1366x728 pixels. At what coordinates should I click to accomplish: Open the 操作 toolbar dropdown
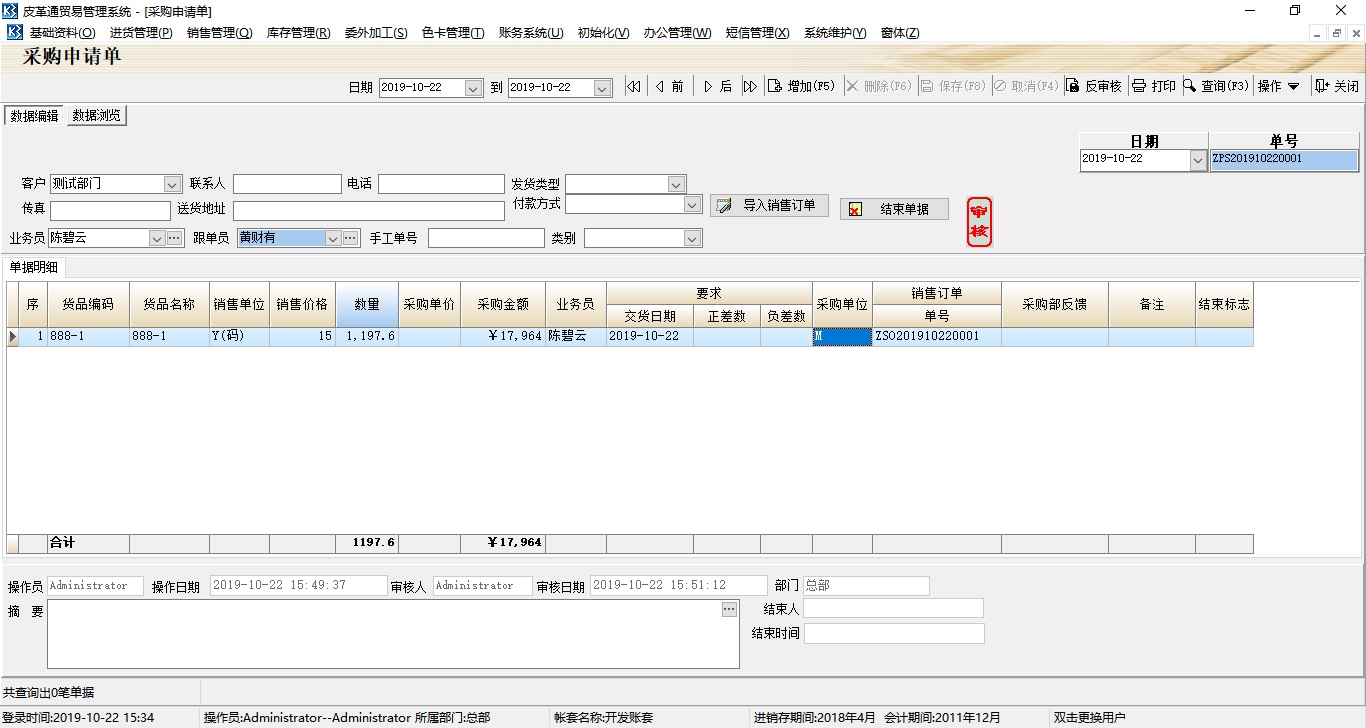(x=1280, y=86)
